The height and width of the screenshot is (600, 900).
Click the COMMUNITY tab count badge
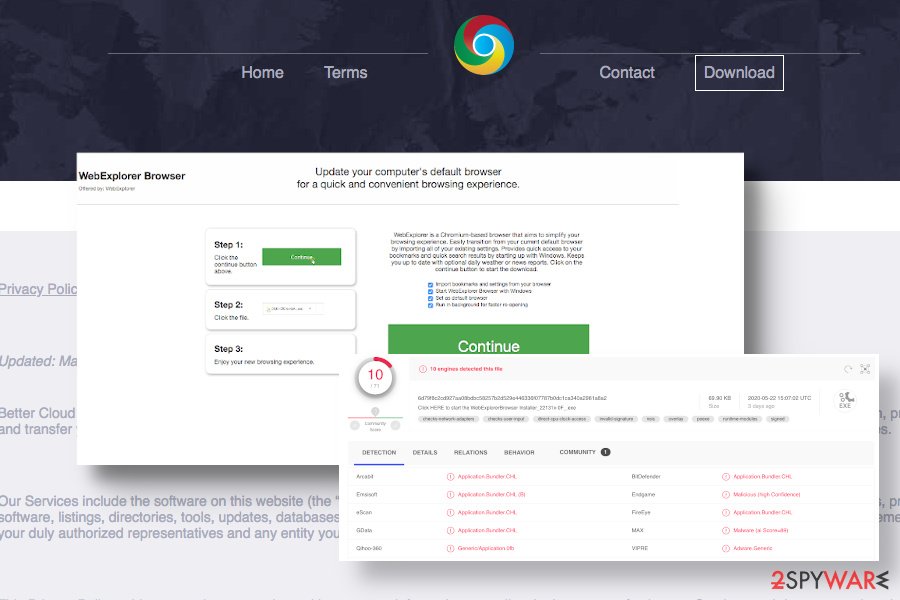605,452
